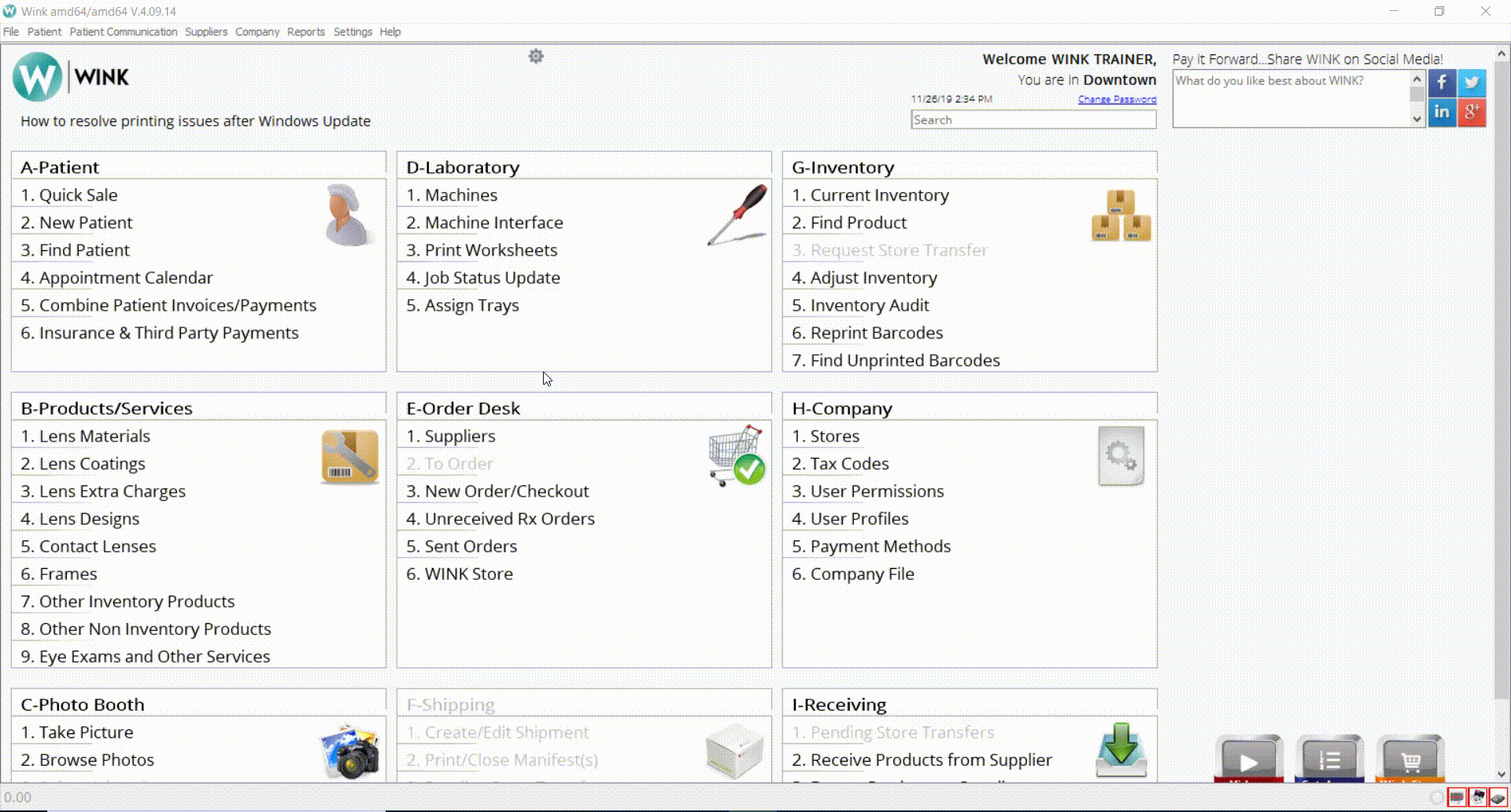The image size is (1511, 812).
Task: Click the Change Password link
Action: click(x=1117, y=99)
